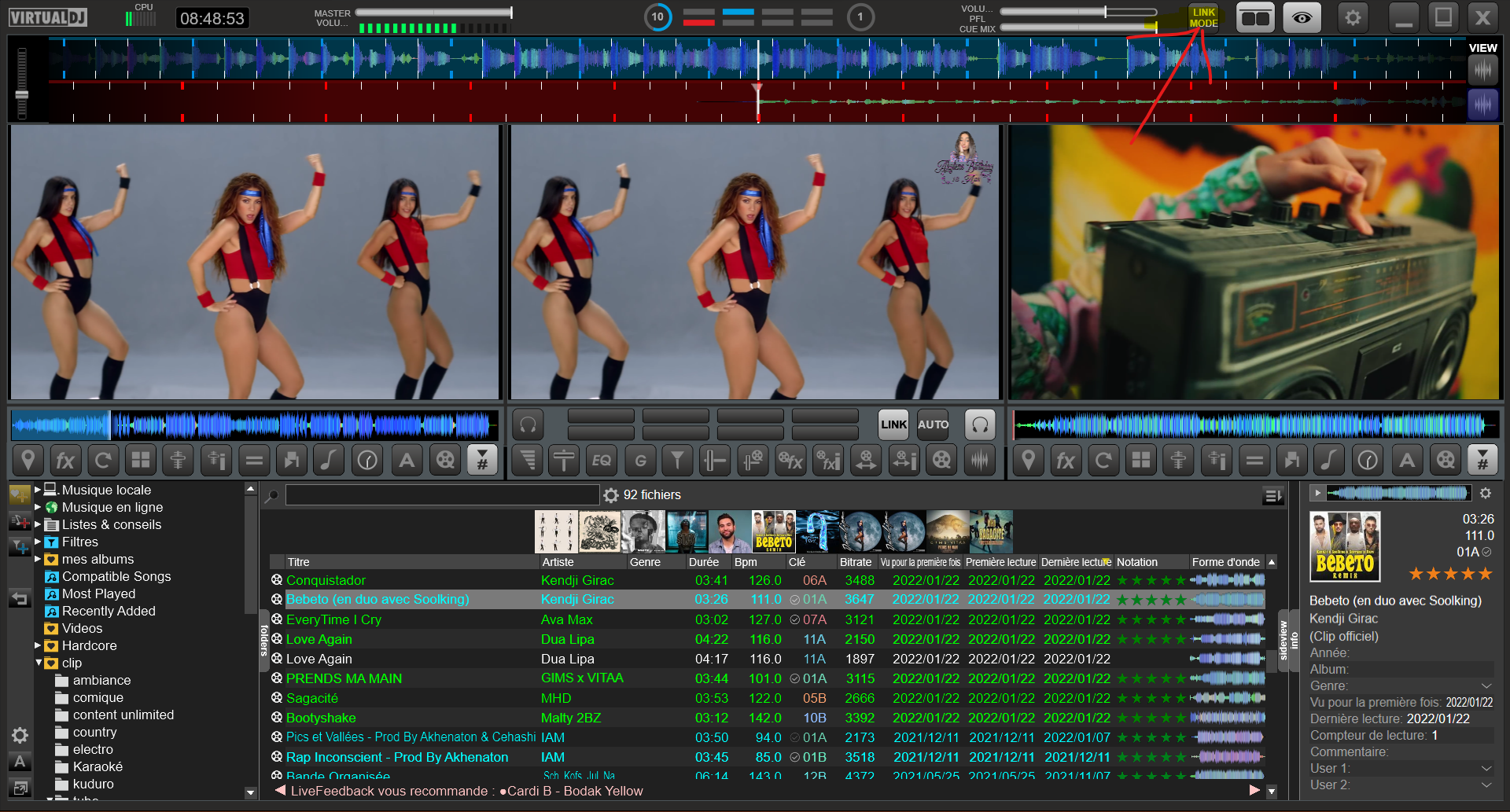Sort the song list by Bpm column

coord(746,562)
